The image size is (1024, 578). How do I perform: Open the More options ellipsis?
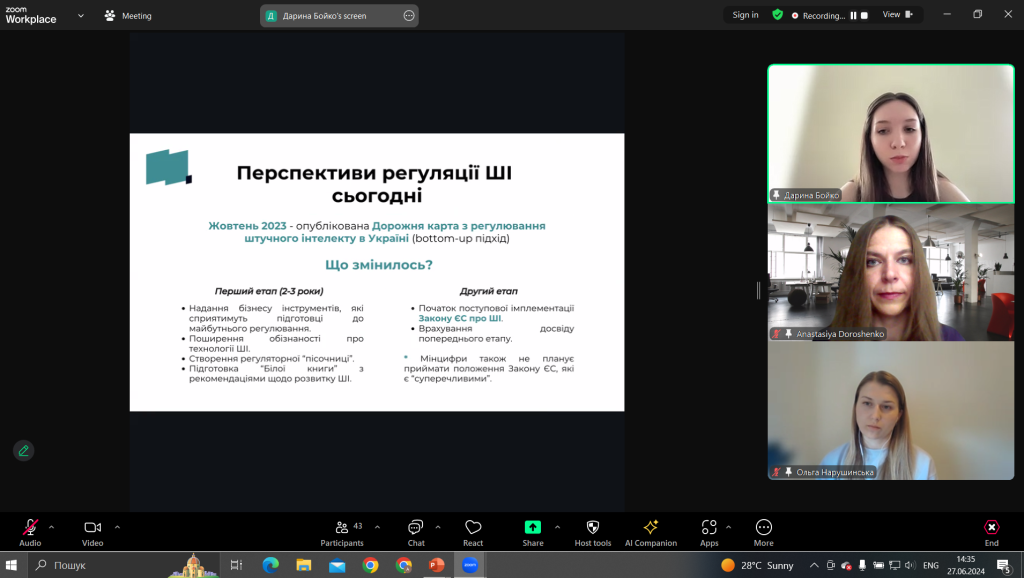763,533
